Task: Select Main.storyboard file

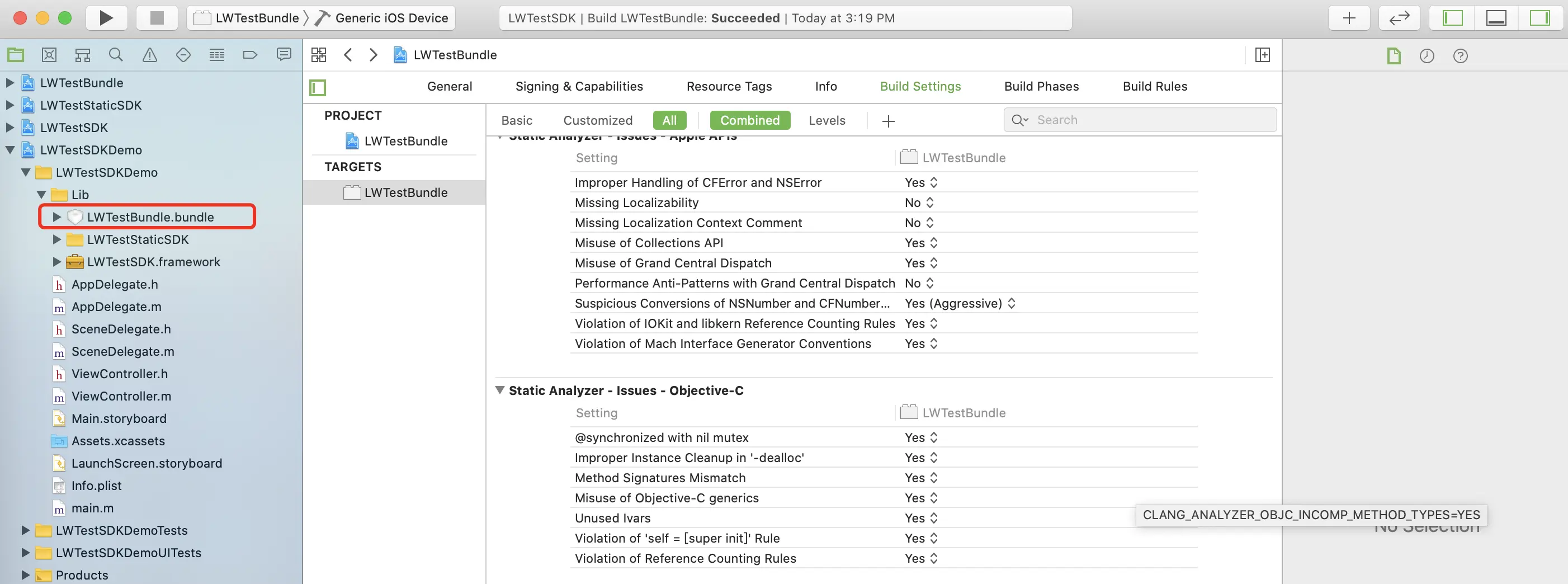Action: [119, 419]
